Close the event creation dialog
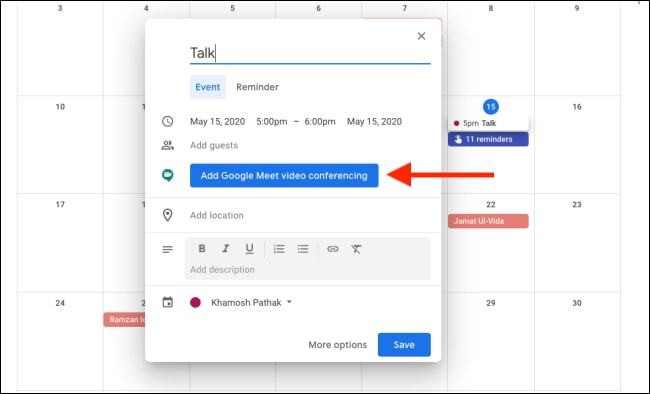650x394 pixels. [421, 36]
